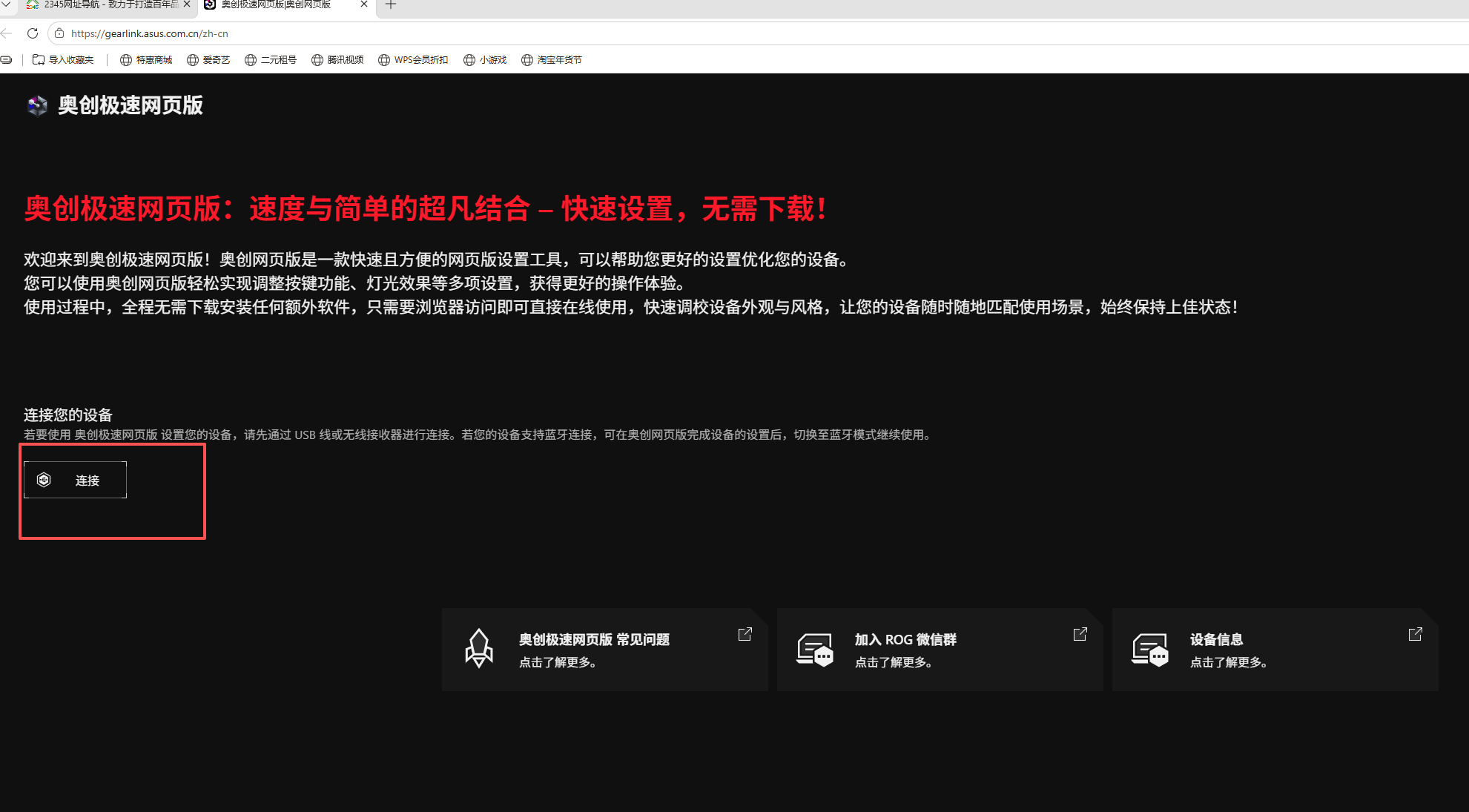The image size is (1469, 812).
Task: Click the rocket icon on the FAQ card
Action: tap(478, 649)
